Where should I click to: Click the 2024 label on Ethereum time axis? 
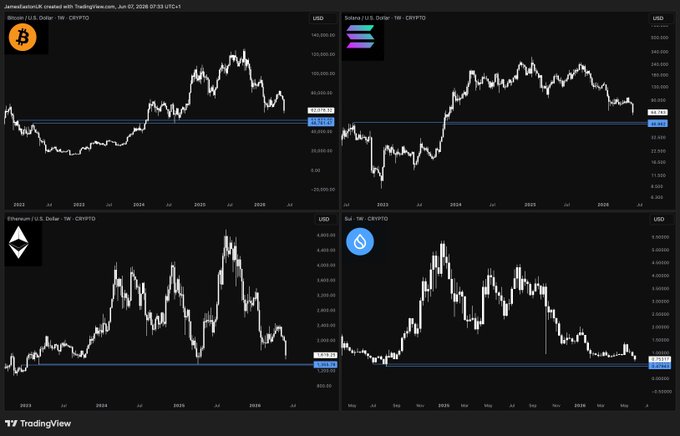click(101, 406)
